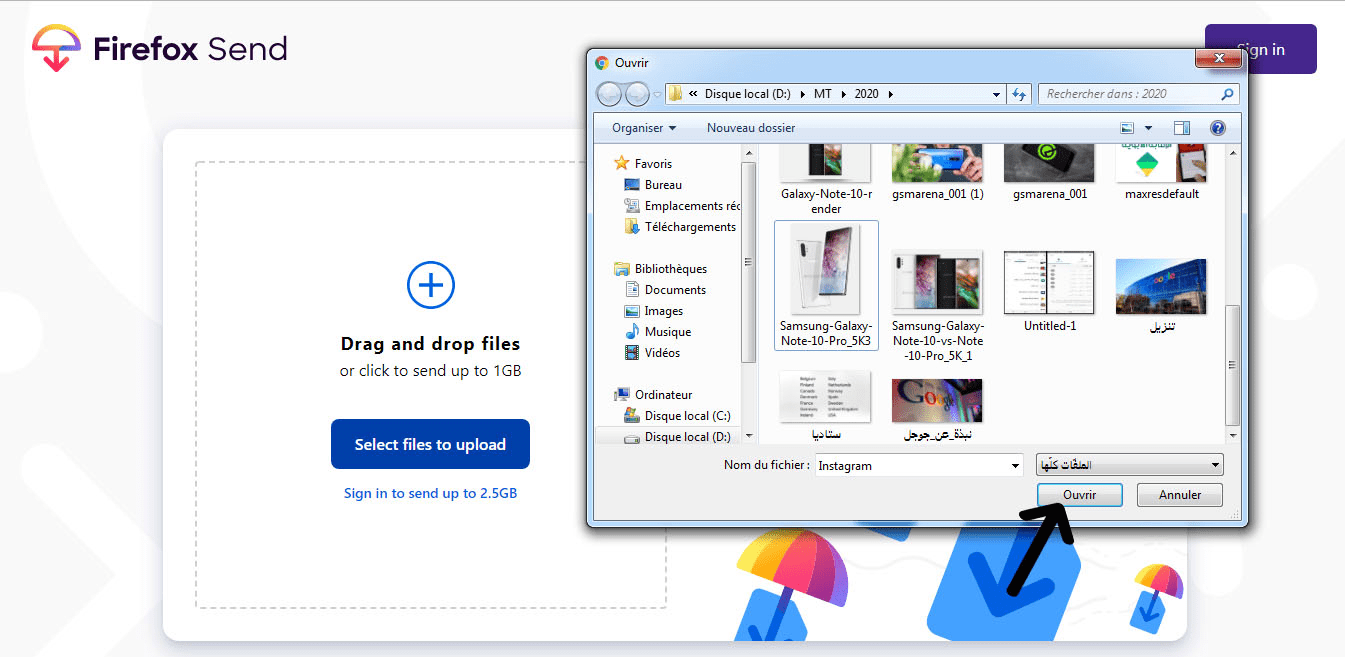Click Sign in to send up to 2.5GB link

pyautogui.click(x=430, y=493)
